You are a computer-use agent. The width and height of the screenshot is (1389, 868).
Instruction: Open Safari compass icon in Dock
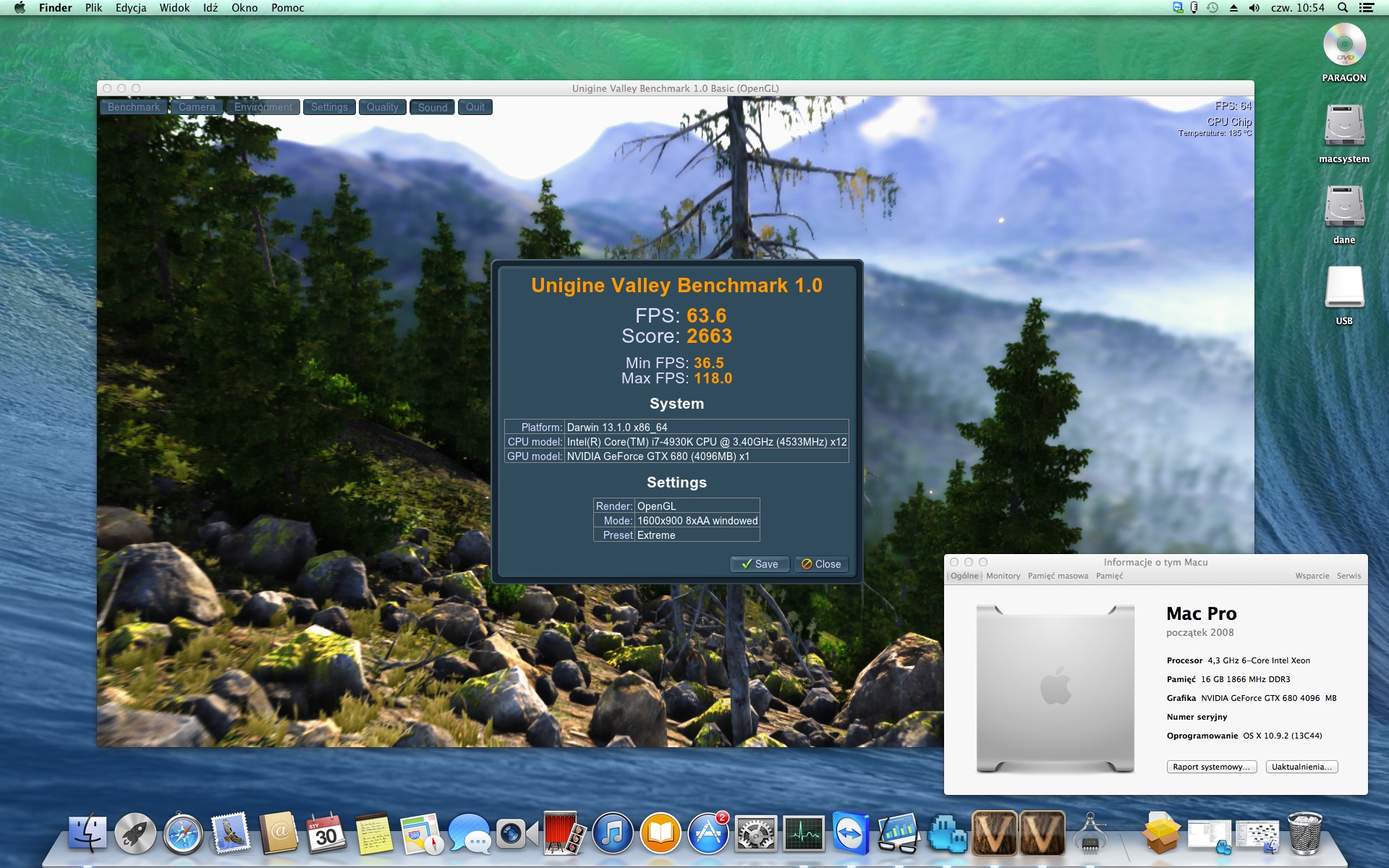(x=183, y=834)
